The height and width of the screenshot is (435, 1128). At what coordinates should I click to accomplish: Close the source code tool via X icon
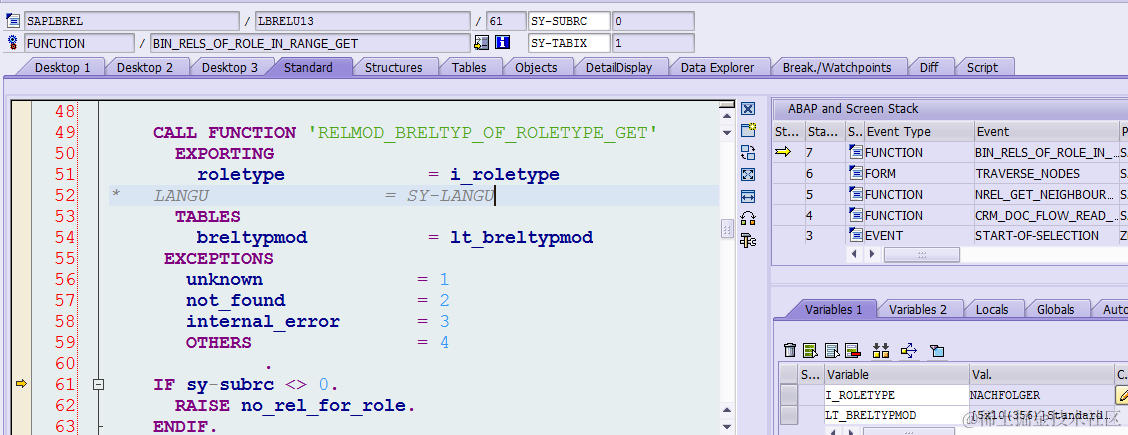coord(747,109)
